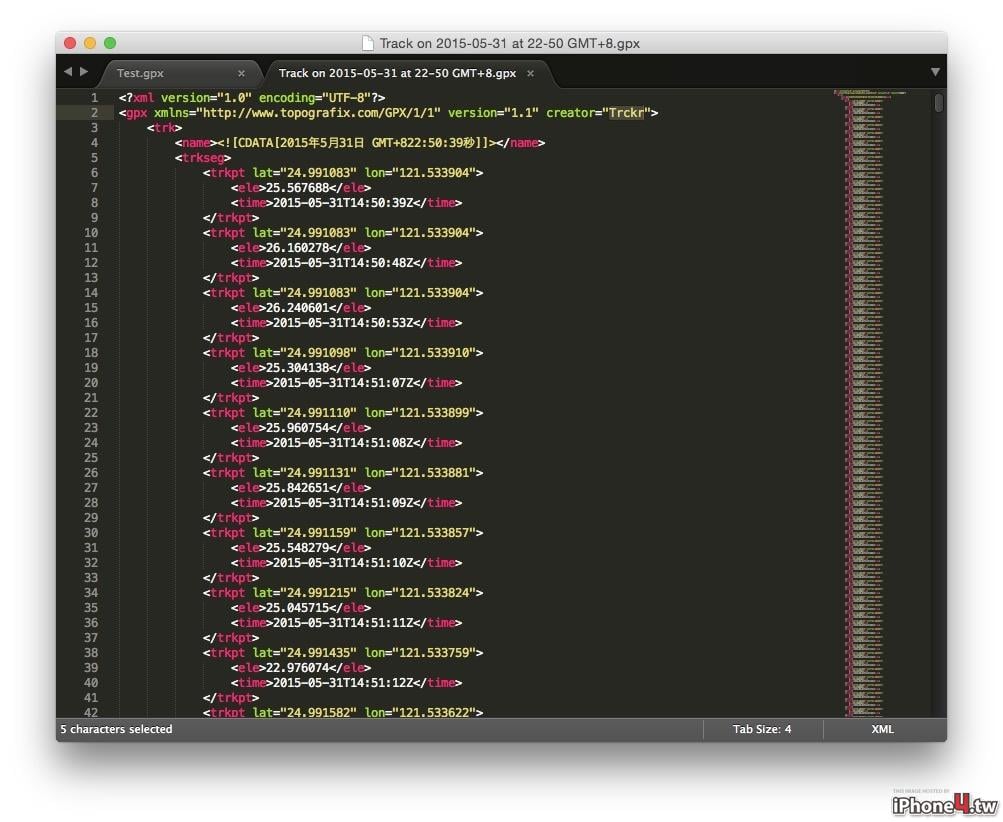Screen dimensions: 1003x822
Task: Open the Tab Size: 4 menu
Action: point(762,729)
